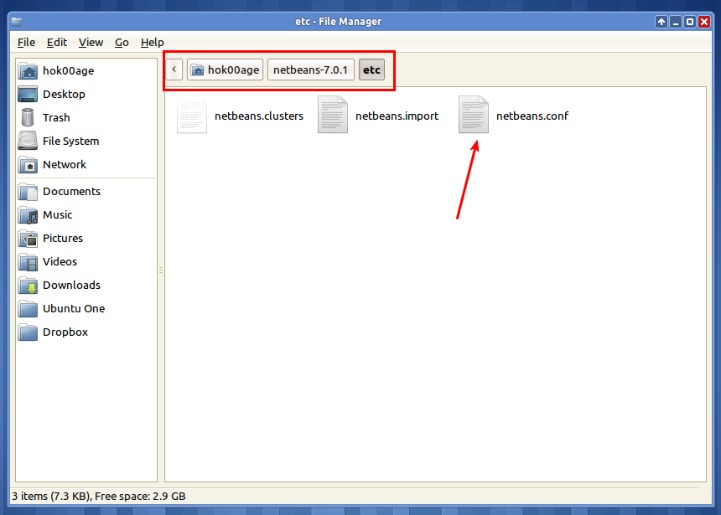
Task: Click the Network label in sidebar
Action: point(64,165)
